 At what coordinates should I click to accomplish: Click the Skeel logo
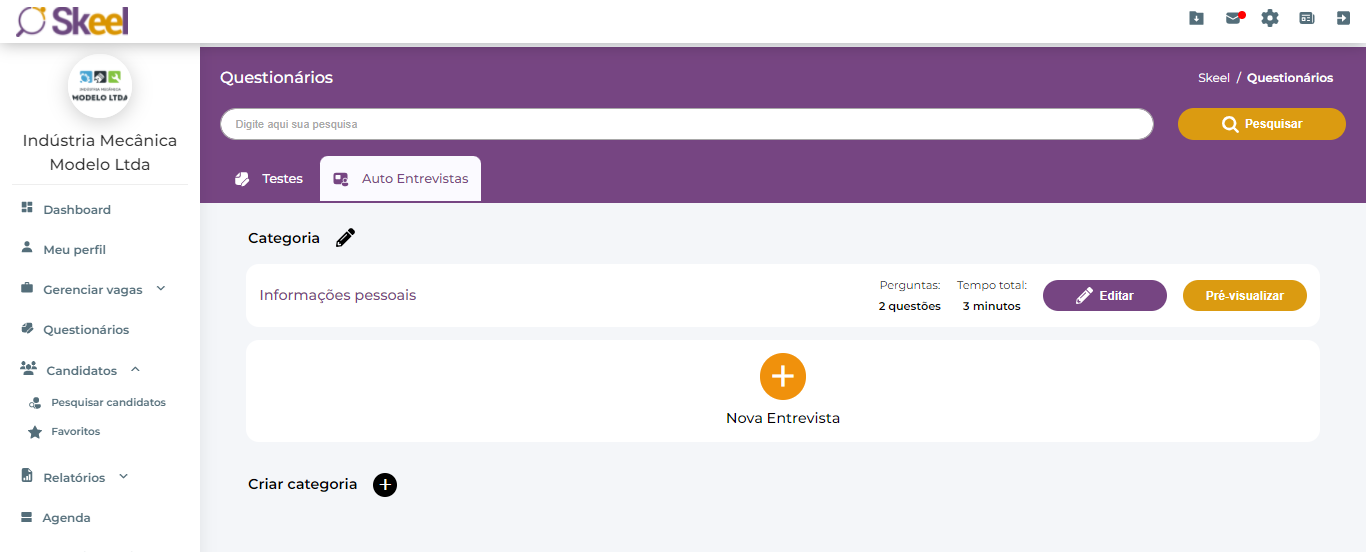[x=73, y=21]
